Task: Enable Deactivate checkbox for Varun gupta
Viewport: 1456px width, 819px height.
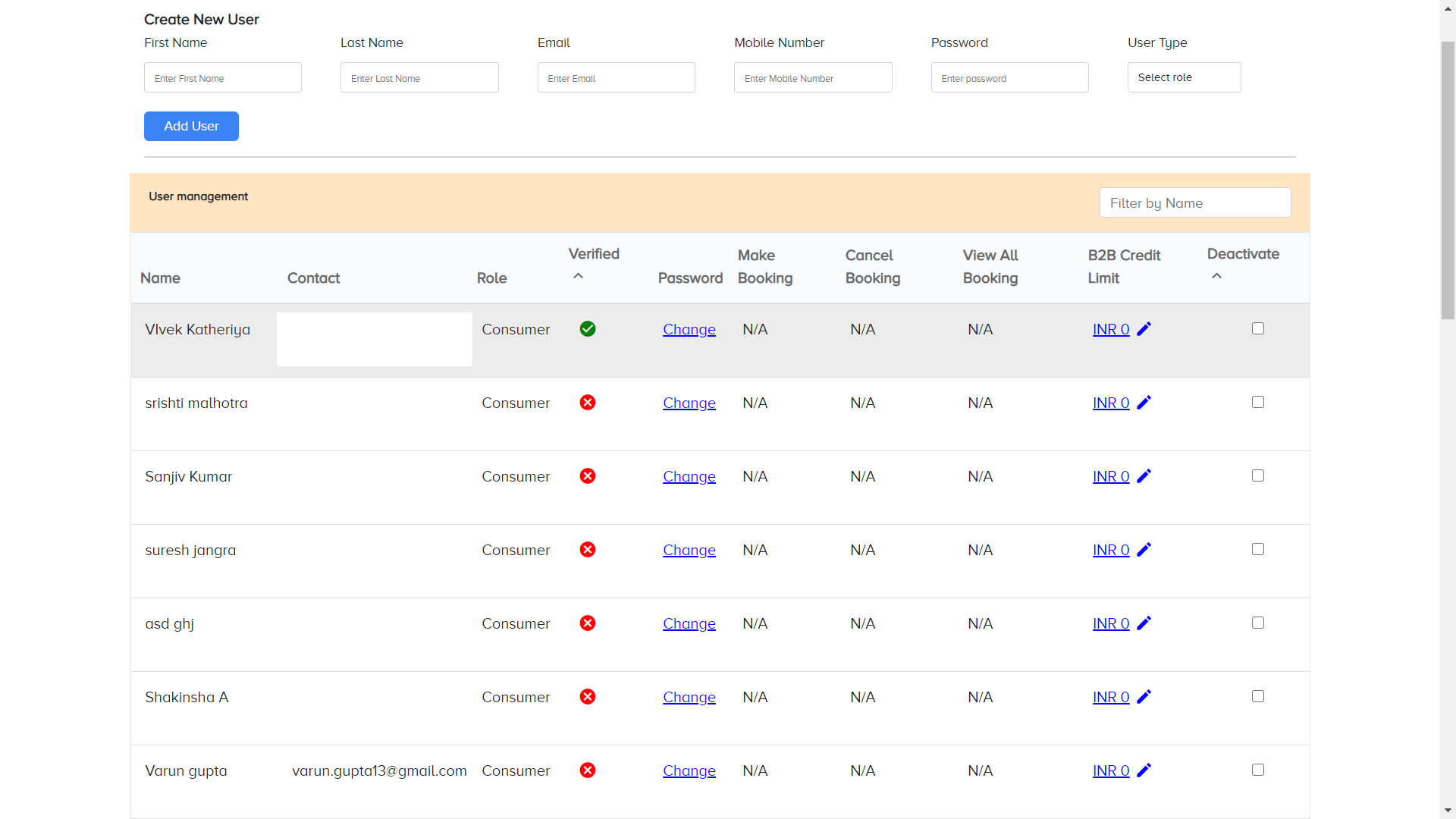Action: tap(1258, 770)
